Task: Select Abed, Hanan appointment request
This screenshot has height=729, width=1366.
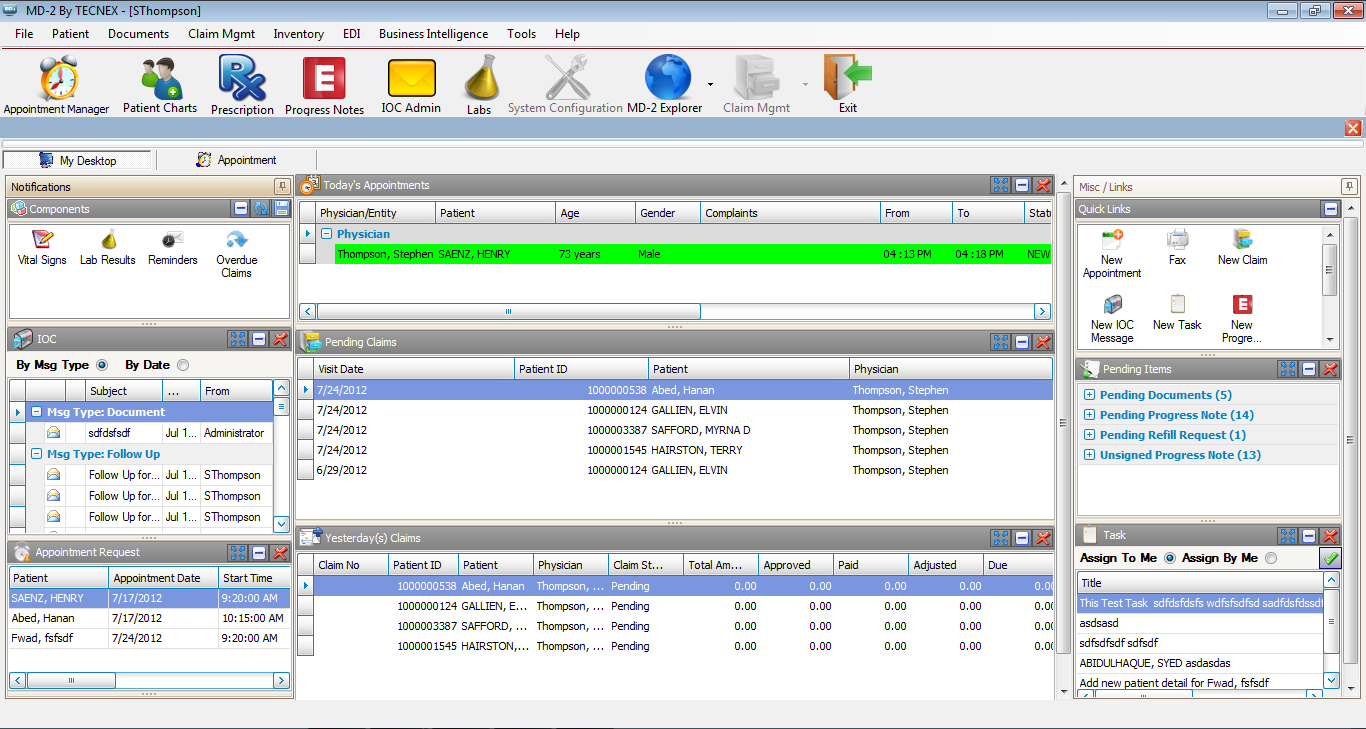Action: coord(150,618)
